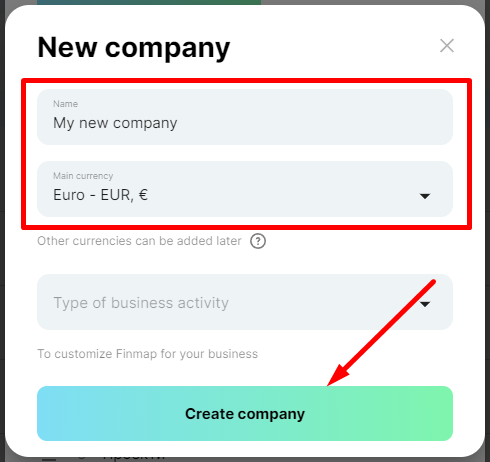Click the 'Type of business activity' placeholder text

[x=141, y=303]
